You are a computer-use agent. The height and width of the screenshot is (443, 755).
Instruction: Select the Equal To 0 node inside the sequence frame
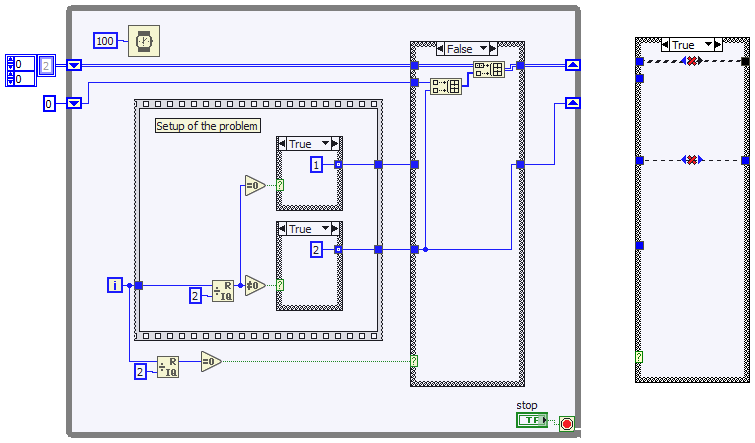255,185
